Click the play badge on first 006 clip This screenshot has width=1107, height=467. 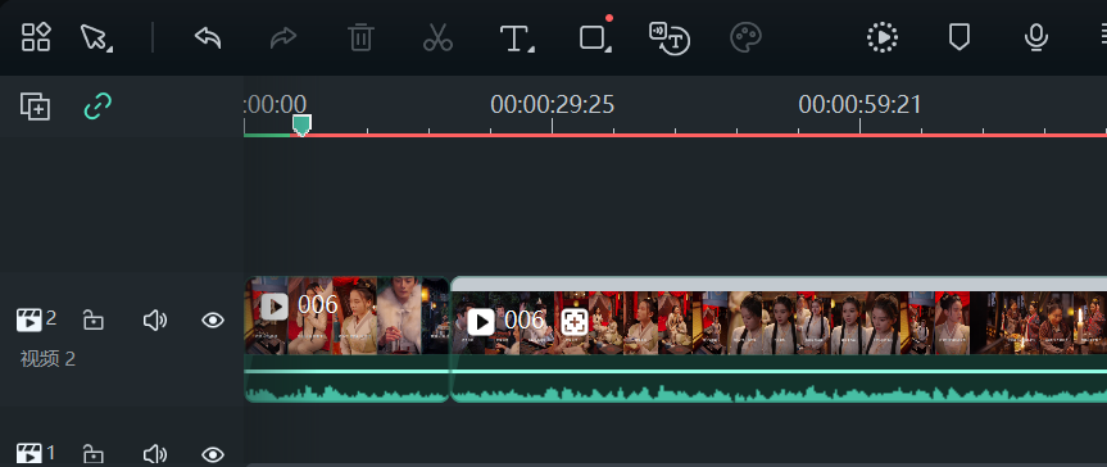tap(274, 307)
